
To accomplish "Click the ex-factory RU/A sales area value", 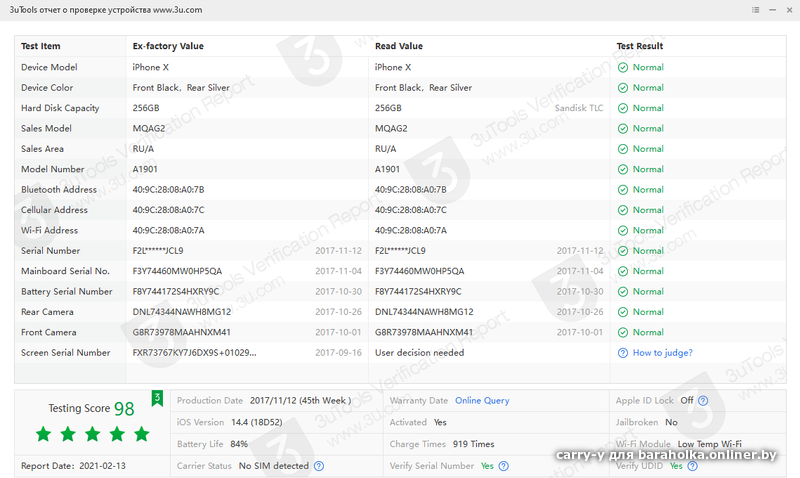I will [x=143, y=149].
